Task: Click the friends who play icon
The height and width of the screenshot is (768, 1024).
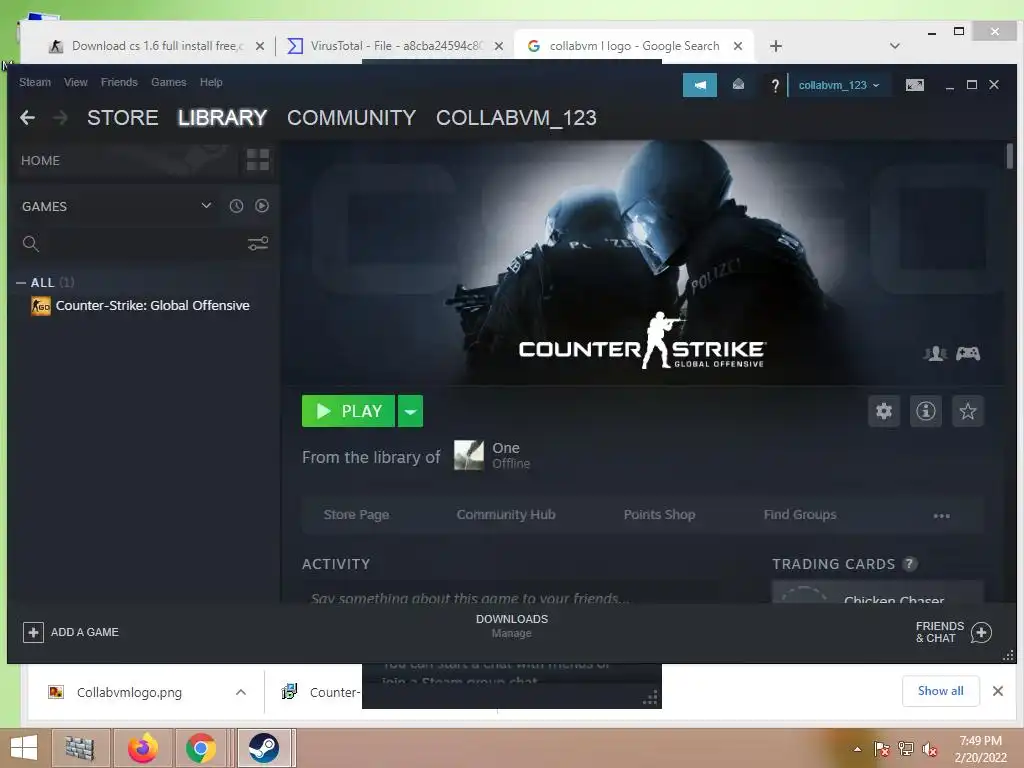Action: click(x=935, y=353)
